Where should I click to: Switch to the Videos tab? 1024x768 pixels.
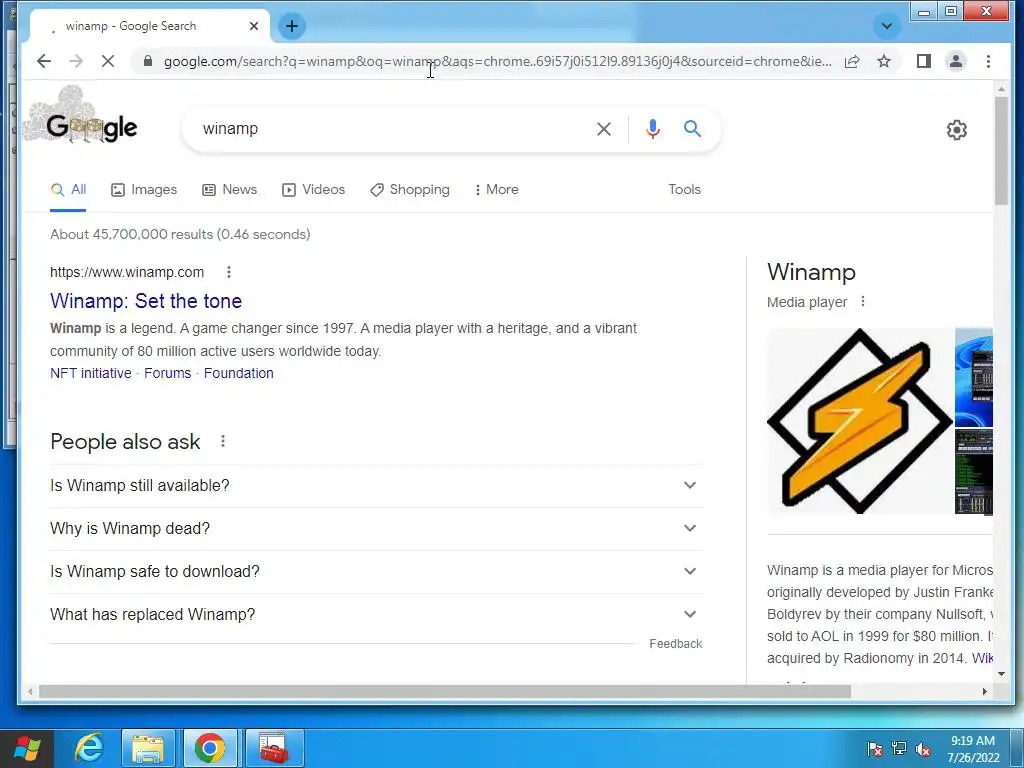click(x=313, y=190)
